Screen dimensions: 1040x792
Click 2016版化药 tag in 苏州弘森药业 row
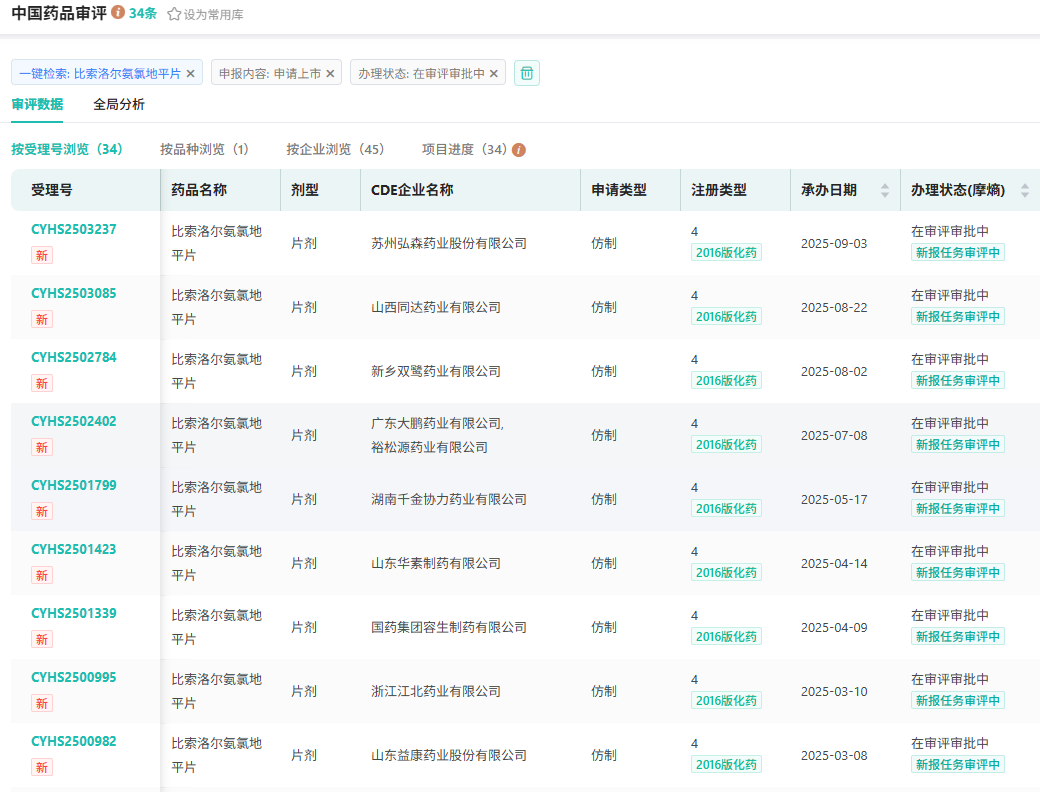click(x=726, y=252)
